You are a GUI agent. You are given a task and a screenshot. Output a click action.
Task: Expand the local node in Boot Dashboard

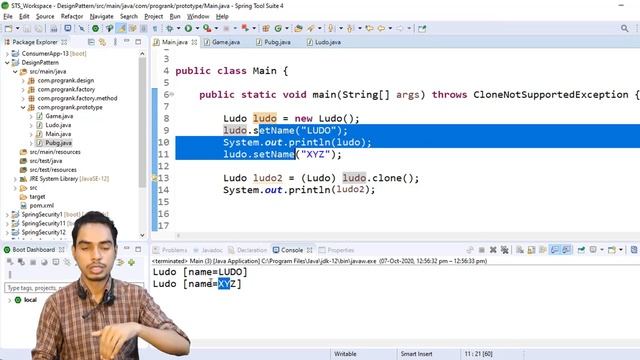click(x=10, y=300)
